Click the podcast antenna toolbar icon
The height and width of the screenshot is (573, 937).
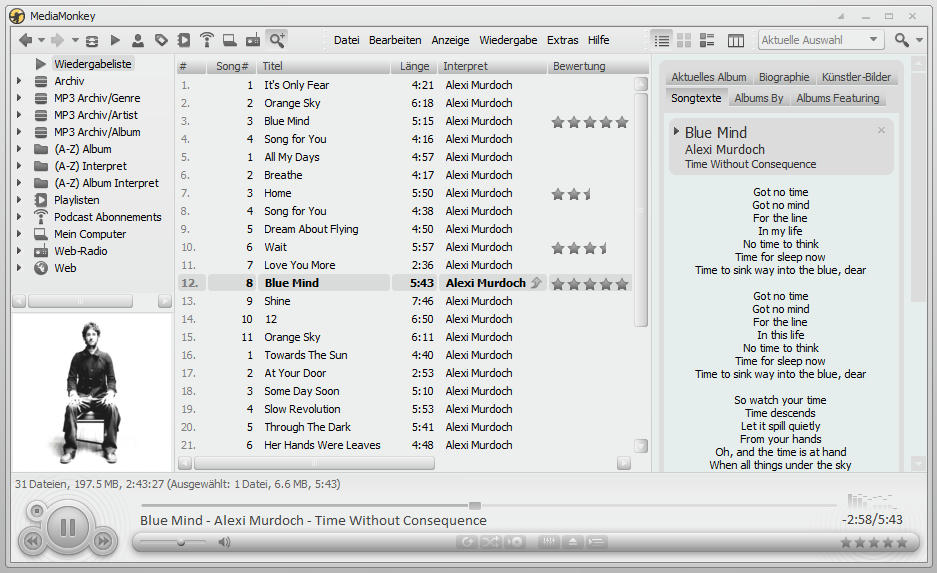pos(207,40)
